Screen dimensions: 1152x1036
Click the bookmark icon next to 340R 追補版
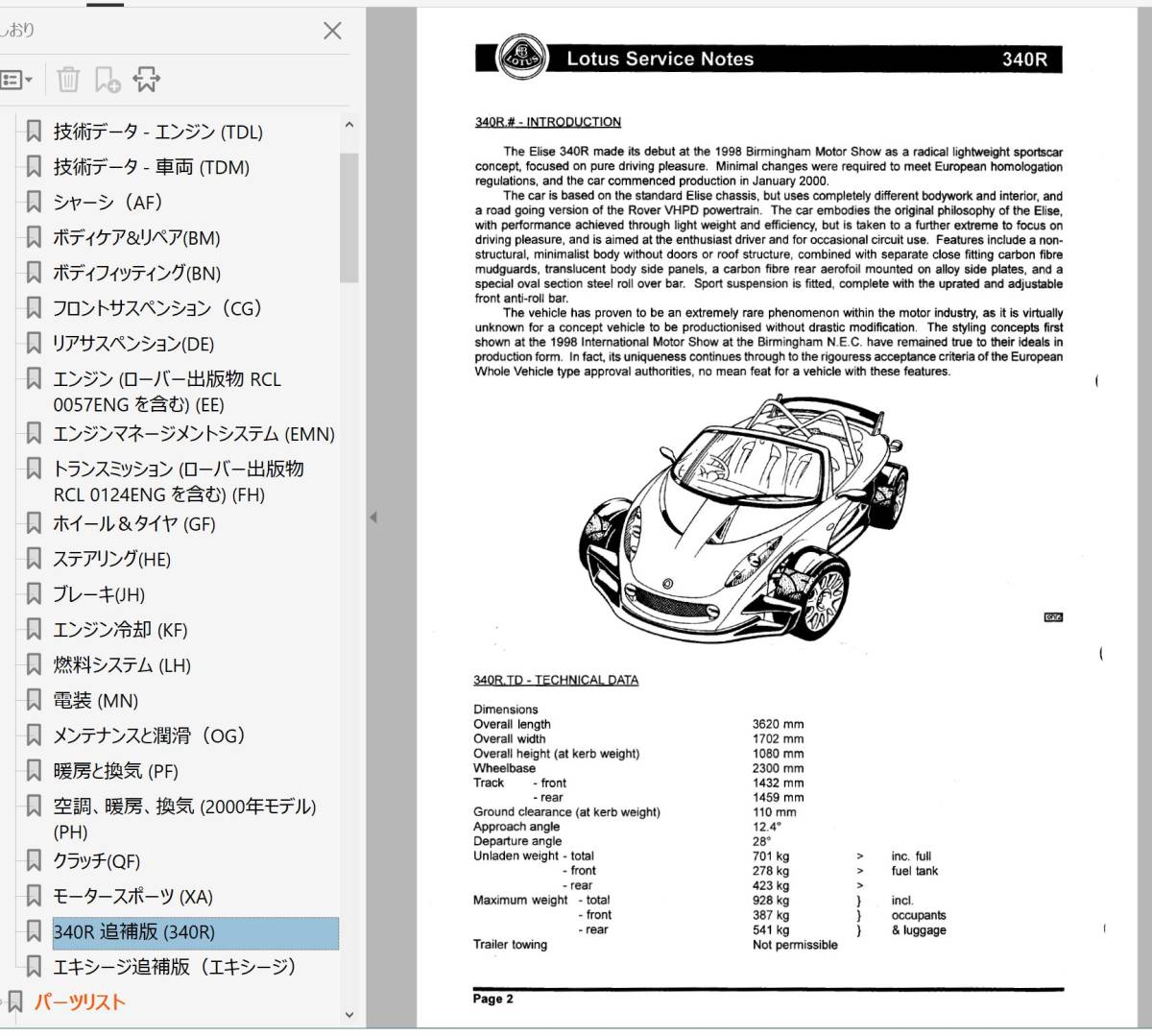tap(34, 932)
